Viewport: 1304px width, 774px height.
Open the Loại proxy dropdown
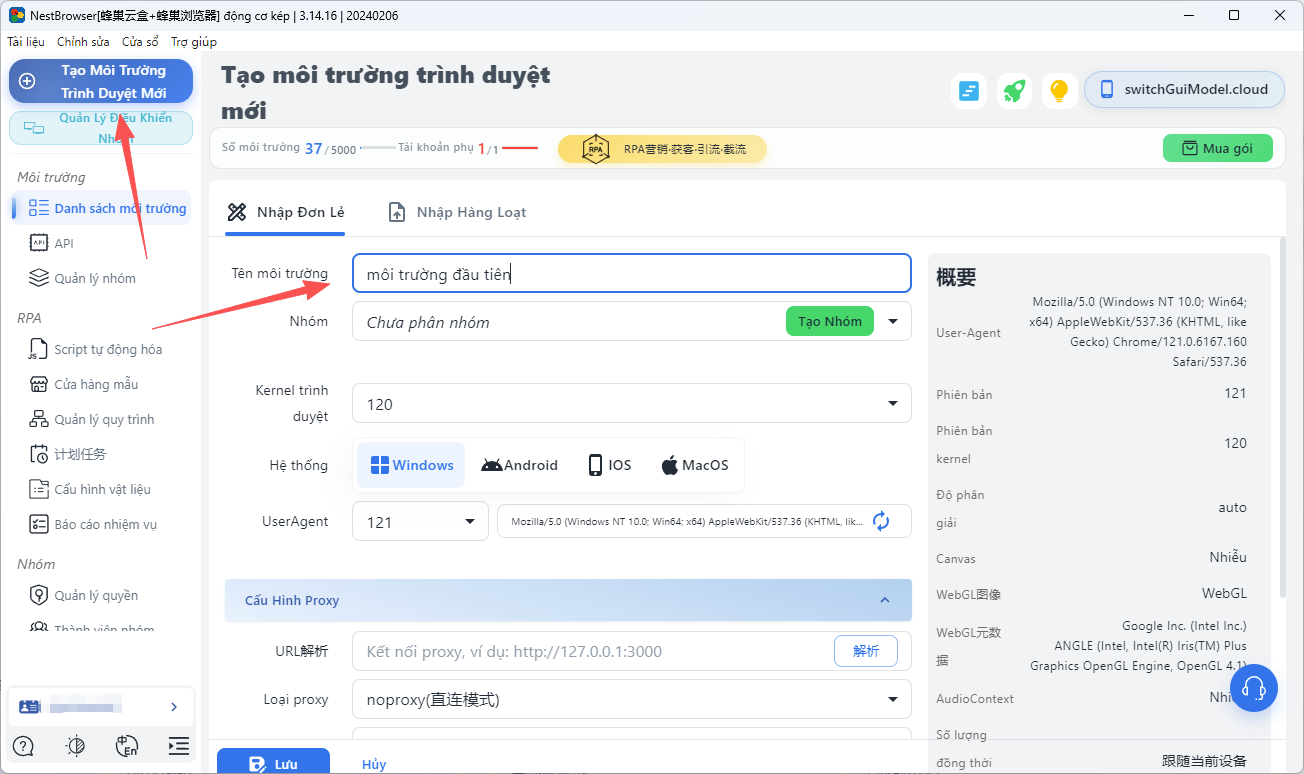(x=630, y=699)
